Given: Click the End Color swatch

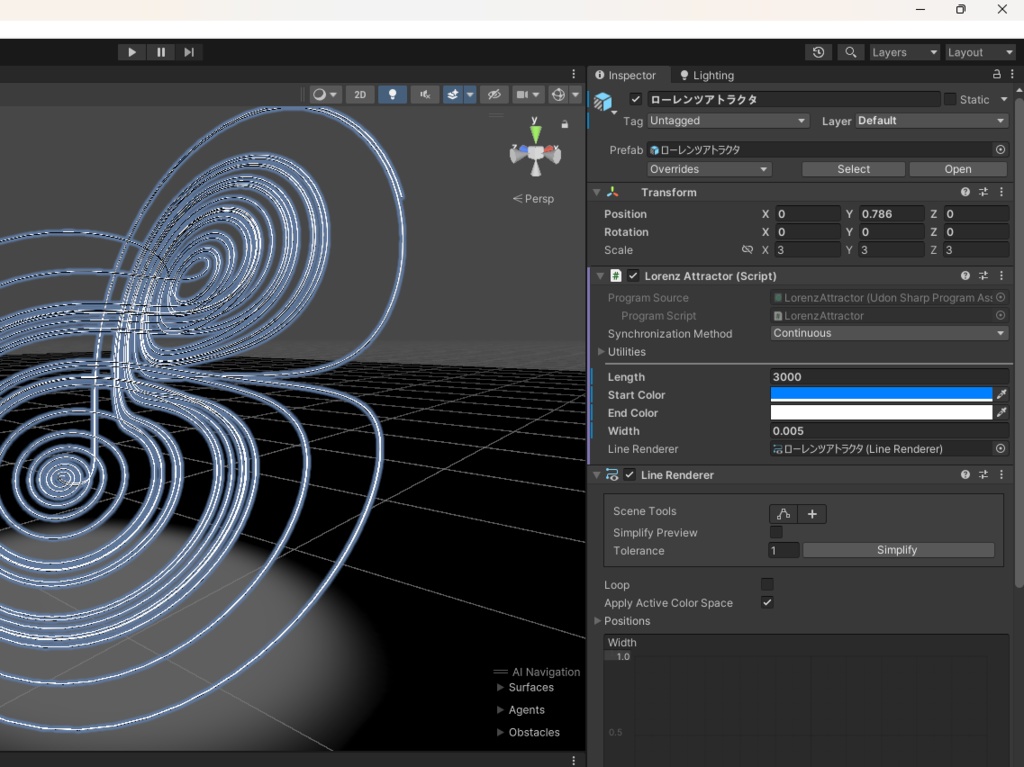Looking at the screenshot, I should click(x=881, y=413).
